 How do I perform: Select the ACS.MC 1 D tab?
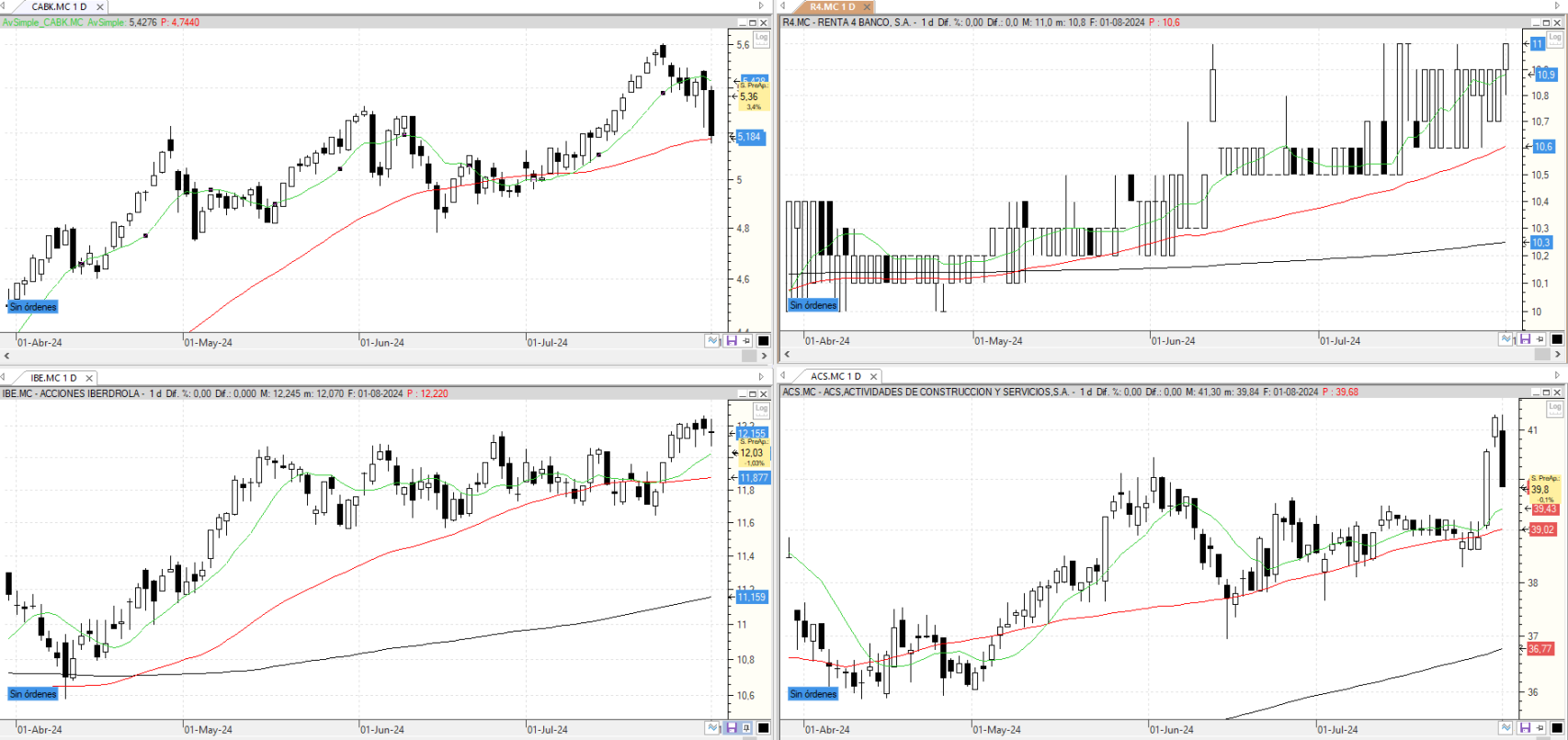click(x=835, y=376)
